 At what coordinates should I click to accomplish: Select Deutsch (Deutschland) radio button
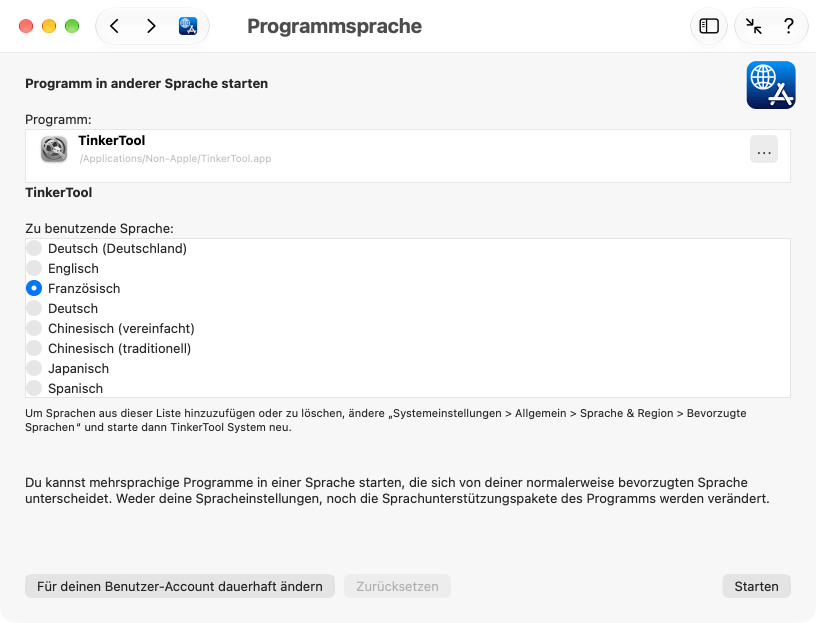click(x=34, y=248)
